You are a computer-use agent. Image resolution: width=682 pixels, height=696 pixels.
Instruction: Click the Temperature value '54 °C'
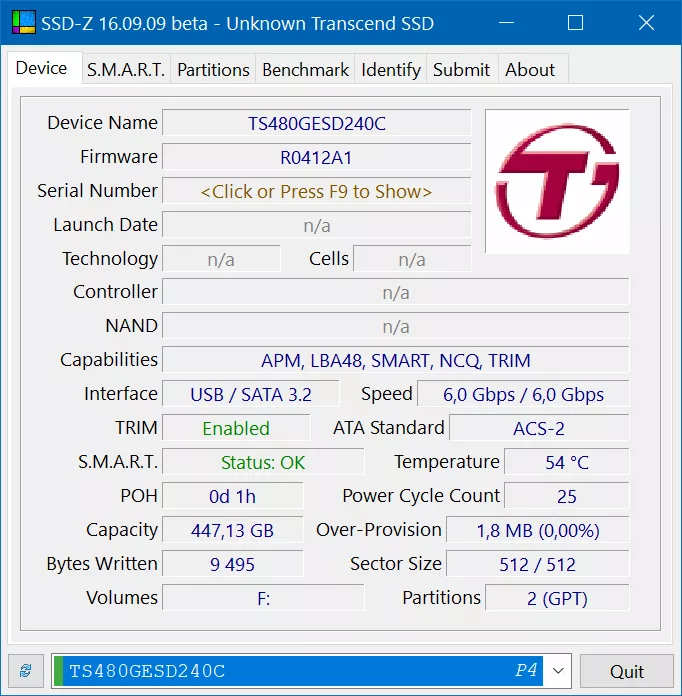tap(567, 462)
